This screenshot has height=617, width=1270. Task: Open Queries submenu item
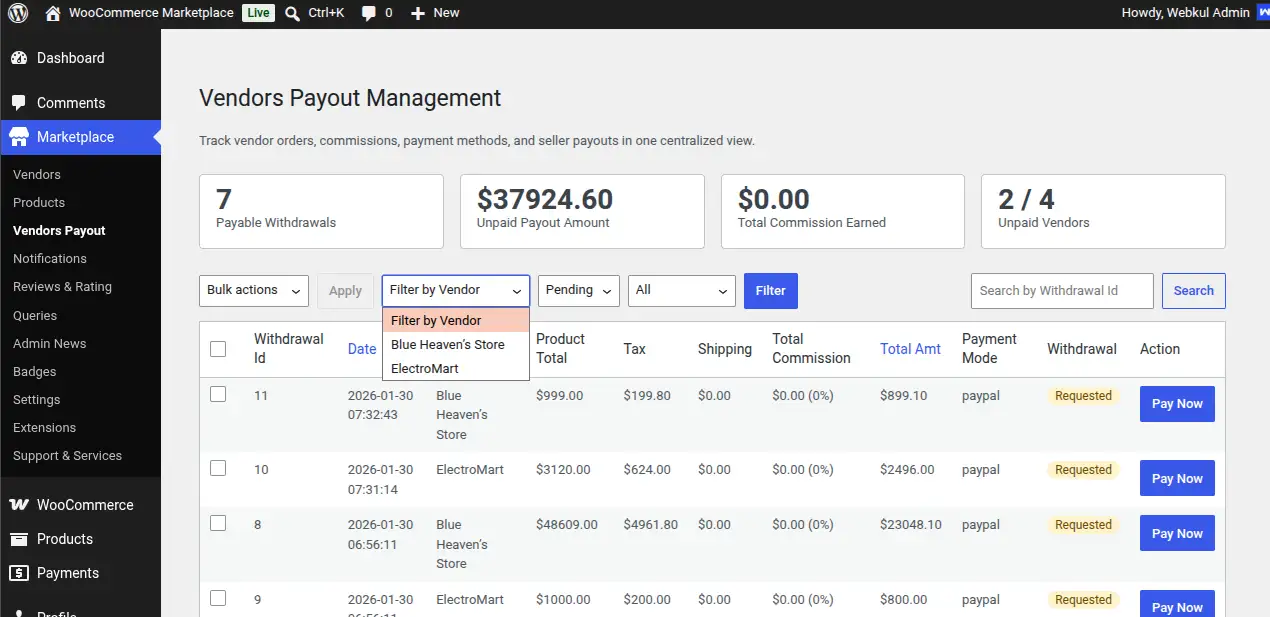35,315
